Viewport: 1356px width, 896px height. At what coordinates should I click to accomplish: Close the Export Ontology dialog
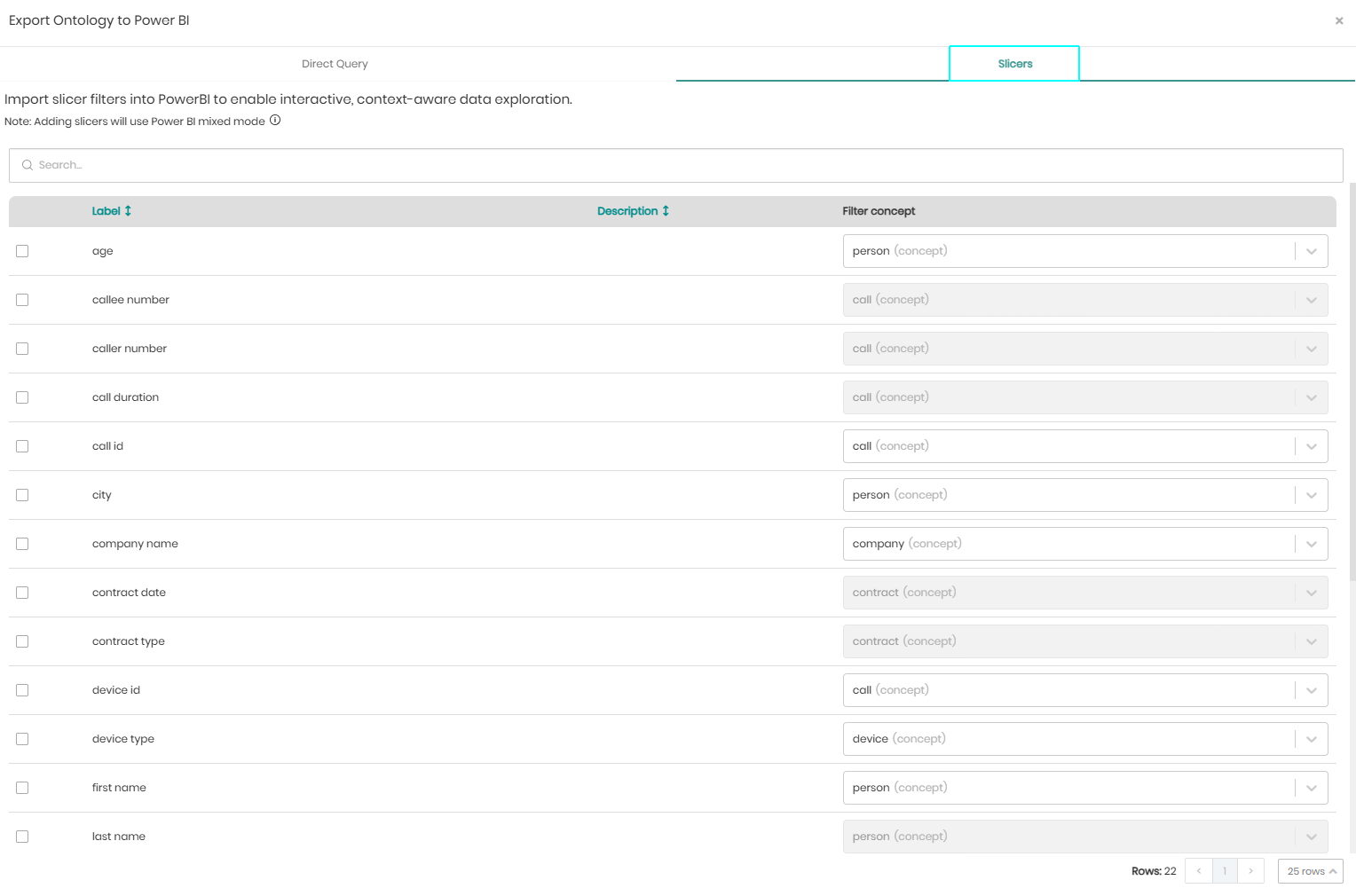tap(1339, 20)
